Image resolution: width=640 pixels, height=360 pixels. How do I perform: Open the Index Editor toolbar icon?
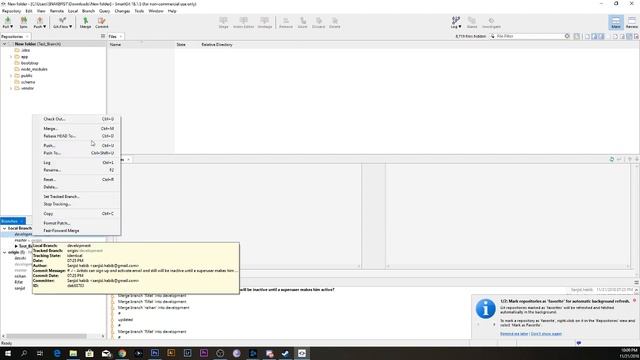(x=244, y=22)
